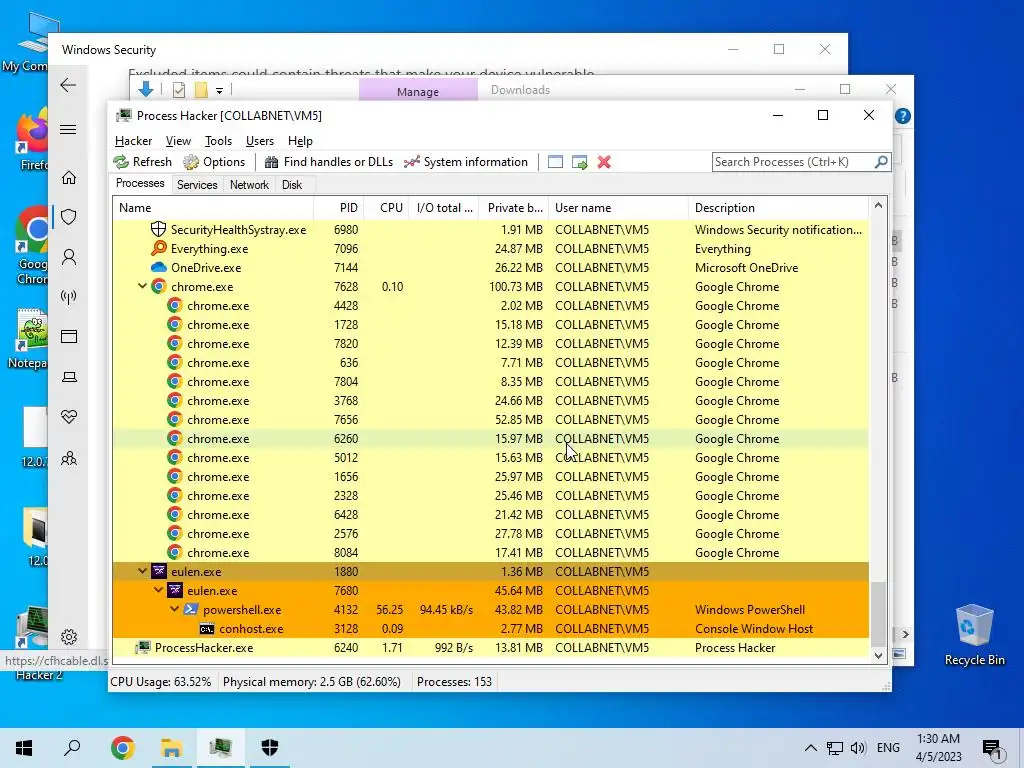This screenshot has width=1024, height=768.
Task: Open File Explorer from the taskbar
Action: click(x=171, y=748)
